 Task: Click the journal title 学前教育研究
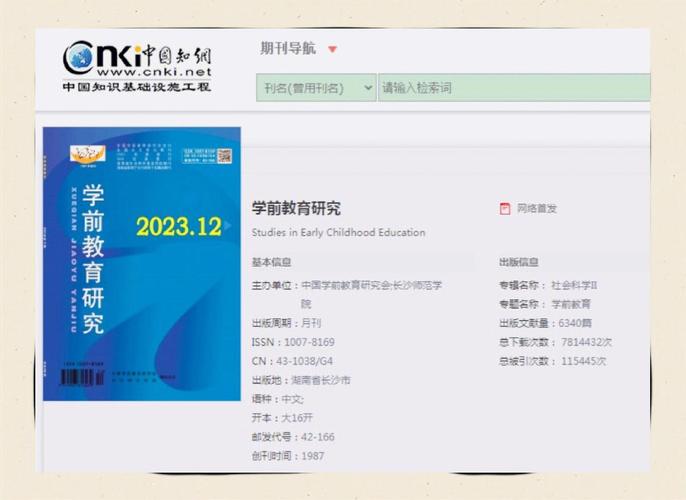click(x=296, y=208)
